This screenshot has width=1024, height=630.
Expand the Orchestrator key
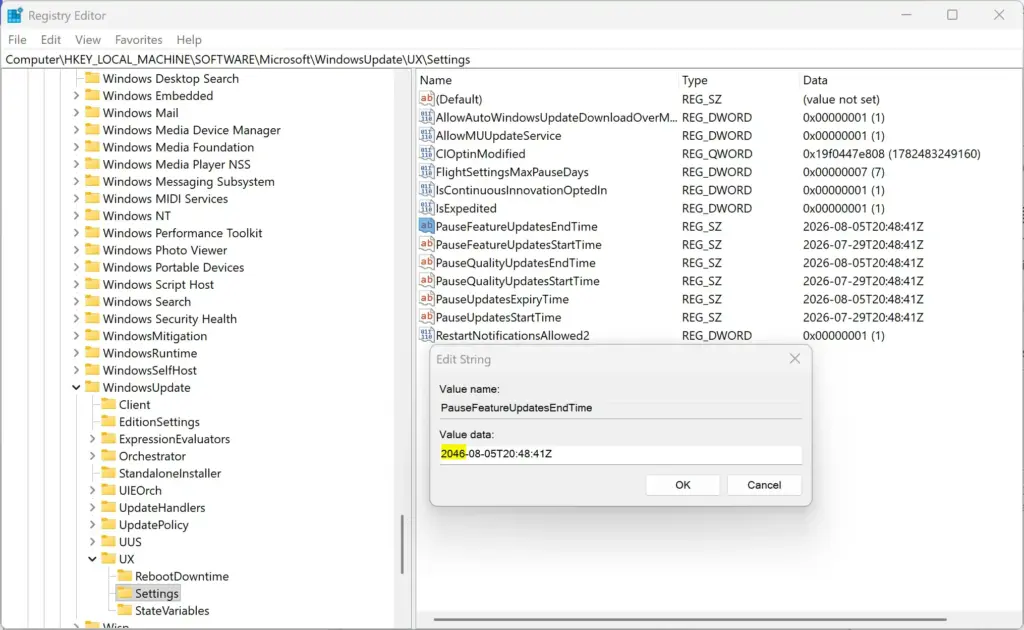(92, 456)
